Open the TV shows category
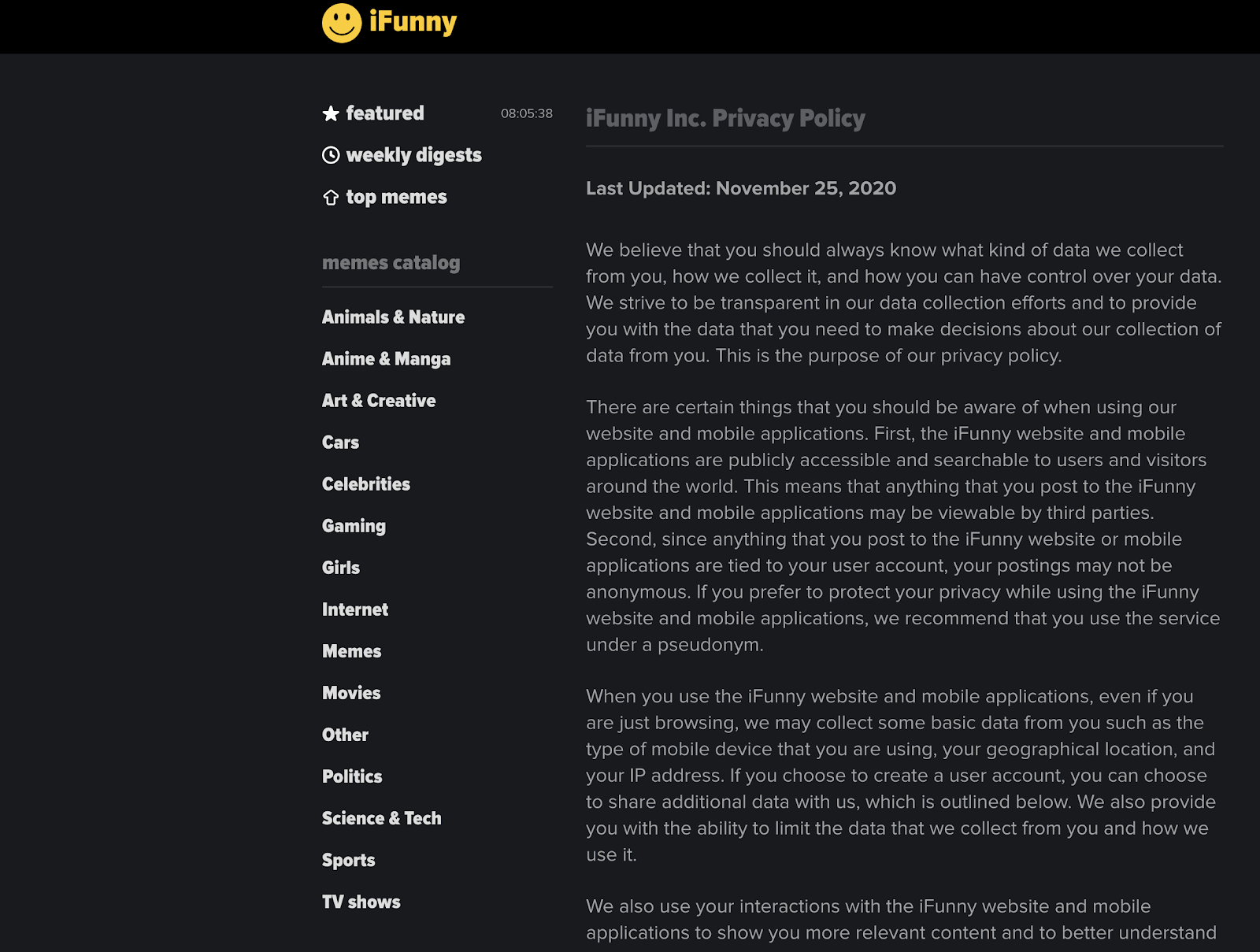This screenshot has height=952, width=1260. (361, 902)
